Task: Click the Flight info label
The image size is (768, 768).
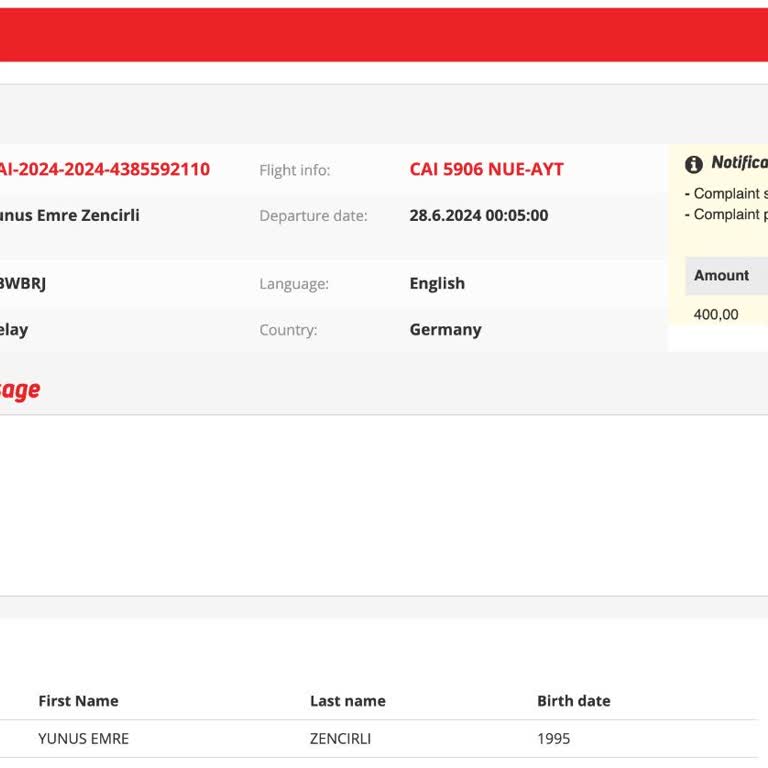Action: [x=294, y=170]
